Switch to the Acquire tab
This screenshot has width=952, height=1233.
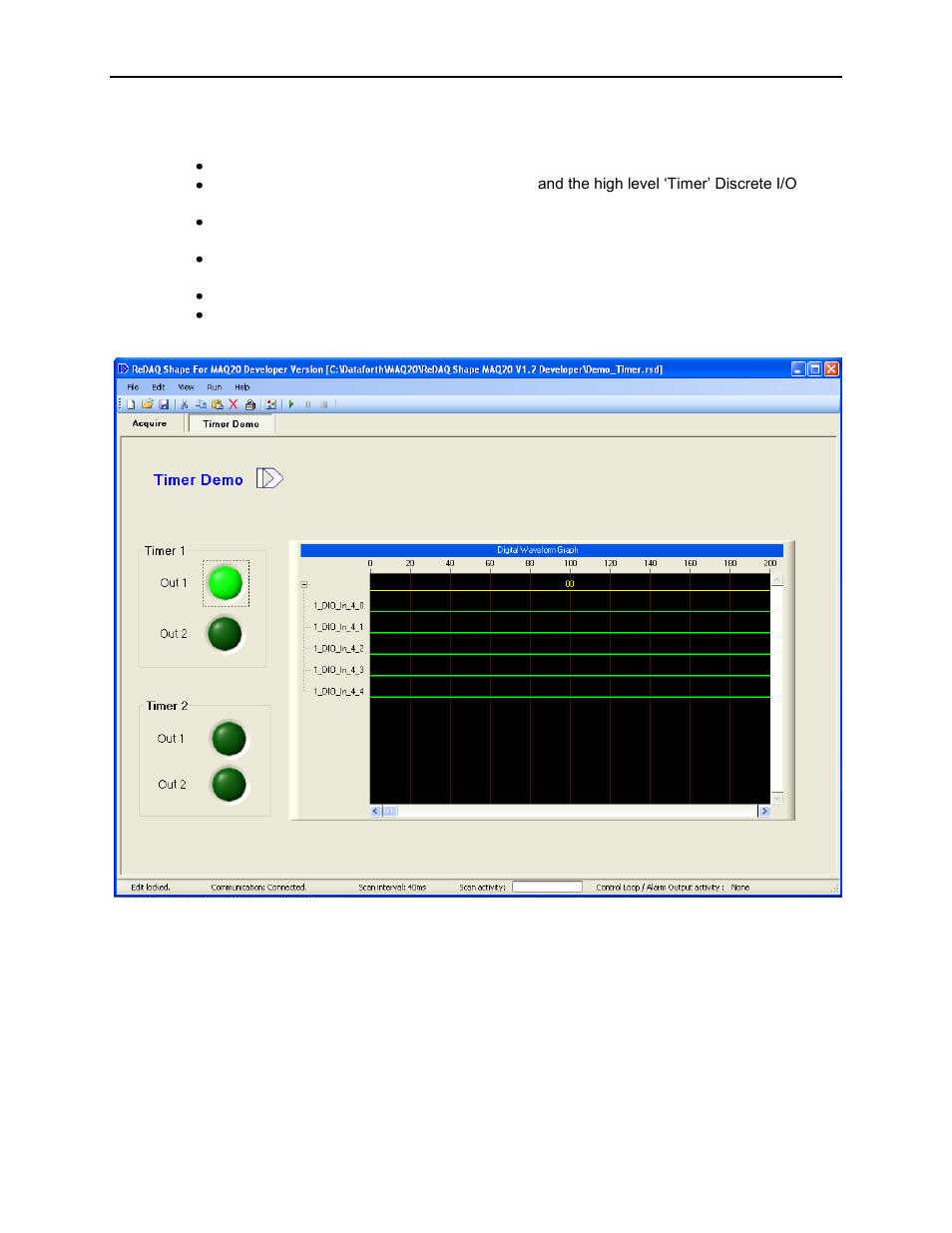150,423
